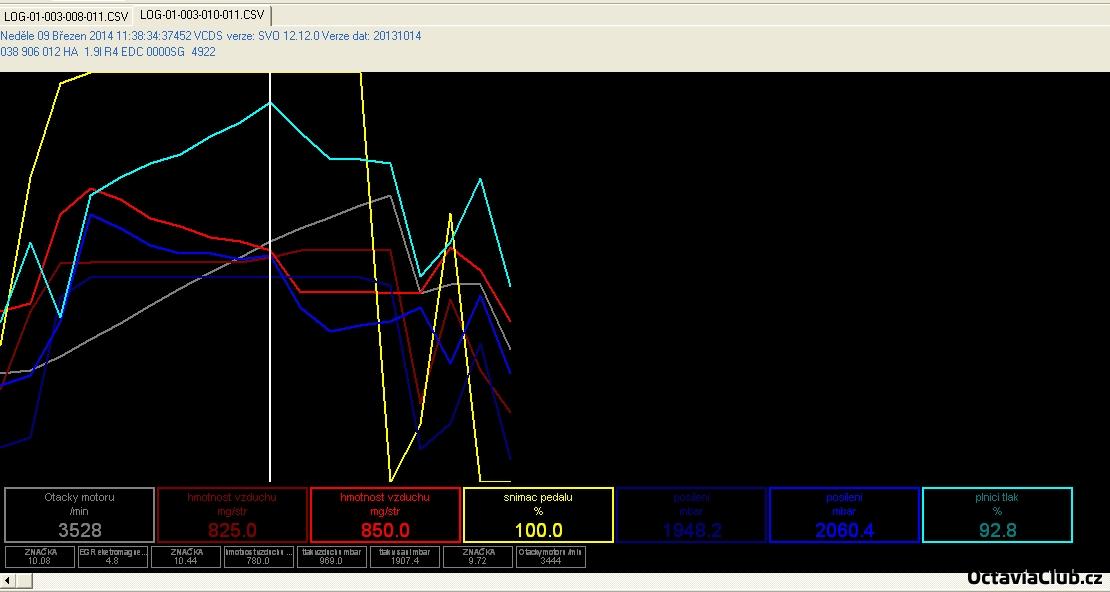Select the dark red hmotnost vzduchu 825.0 box
The image size is (1110, 592).
(x=232, y=515)
